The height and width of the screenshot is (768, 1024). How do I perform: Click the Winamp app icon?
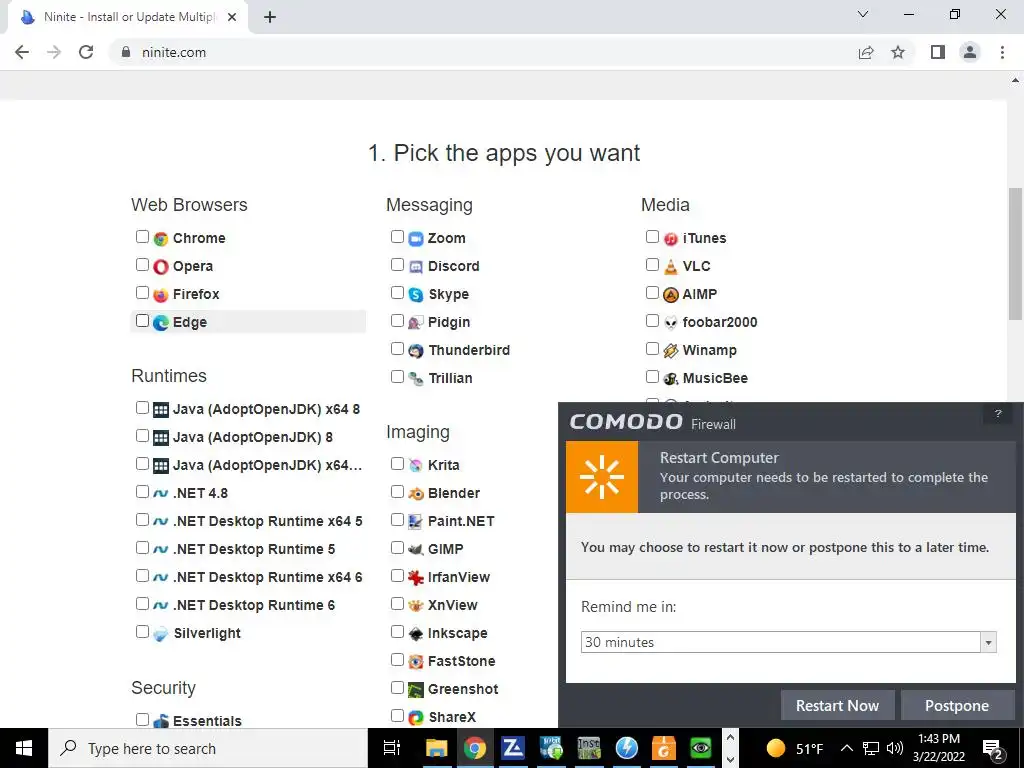click(671, 351)
